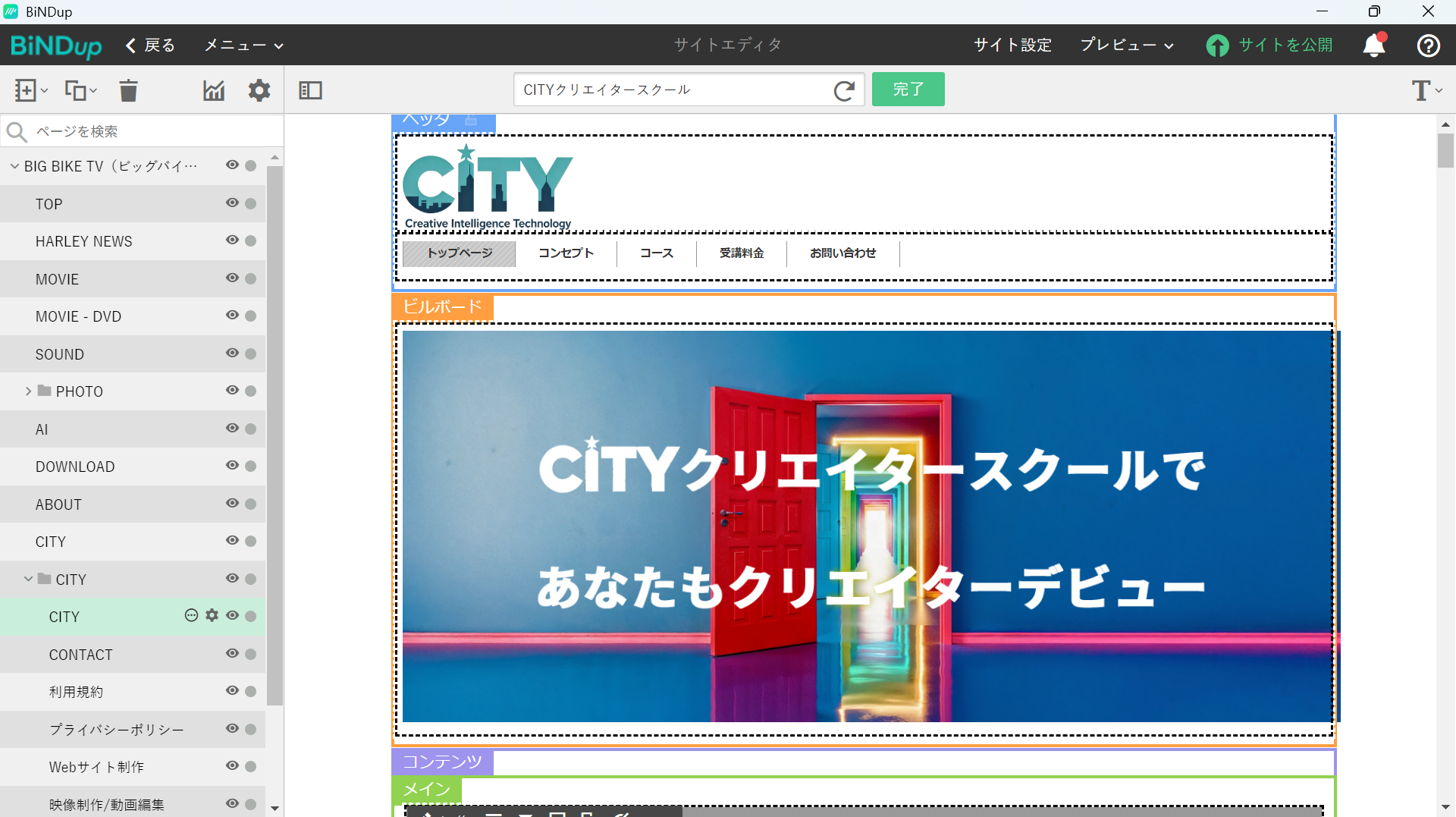1456x817 pixels.
Task: Expand the PHOTO folder in page tree
Action: 29,391
